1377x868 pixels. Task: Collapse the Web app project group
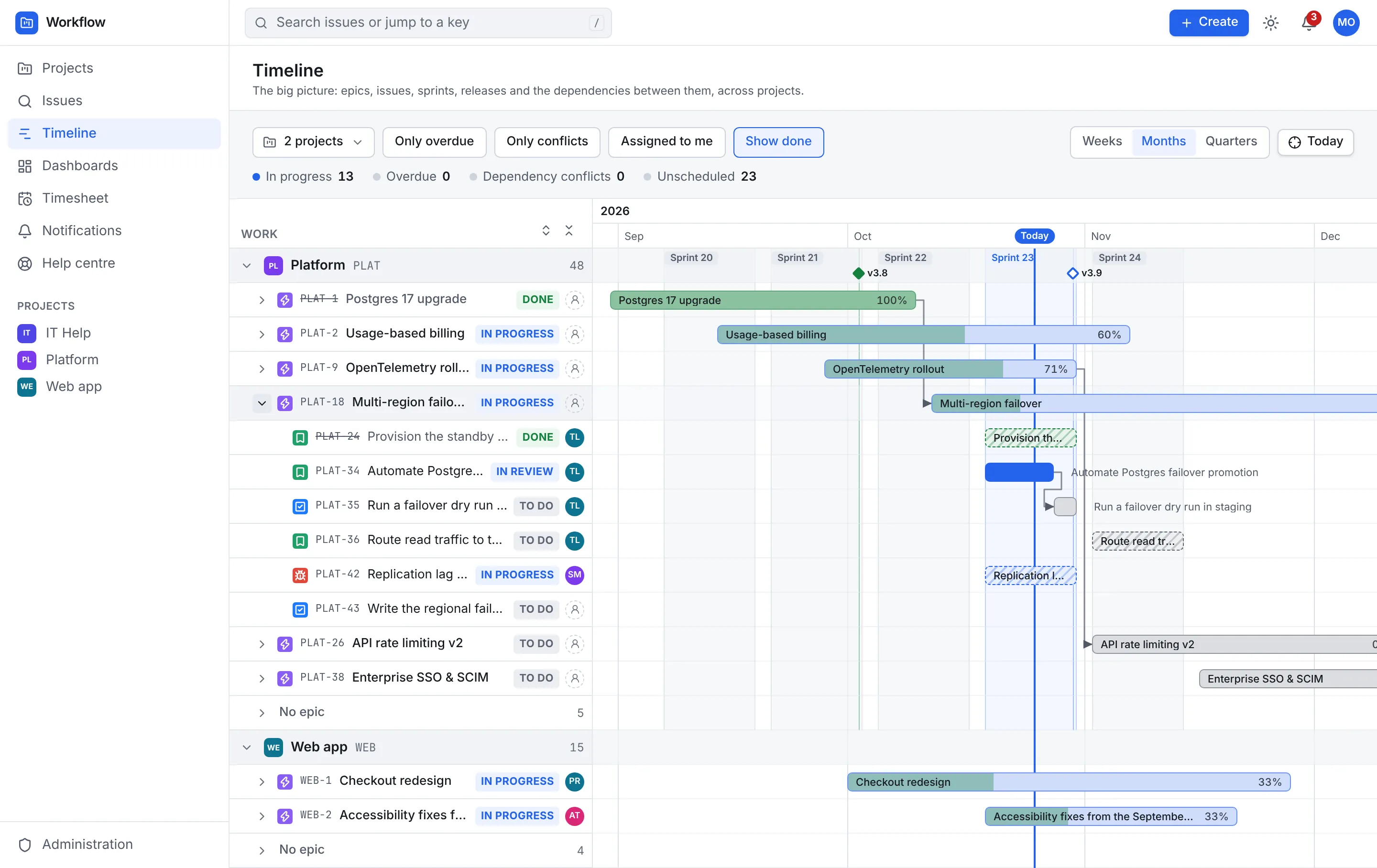click(x=246, y=748)
